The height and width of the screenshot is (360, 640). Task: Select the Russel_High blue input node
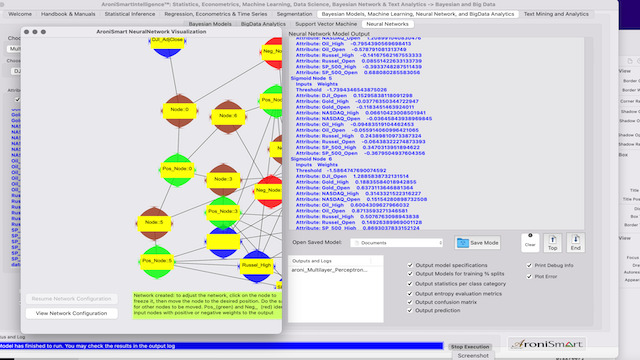pos(256,267)
